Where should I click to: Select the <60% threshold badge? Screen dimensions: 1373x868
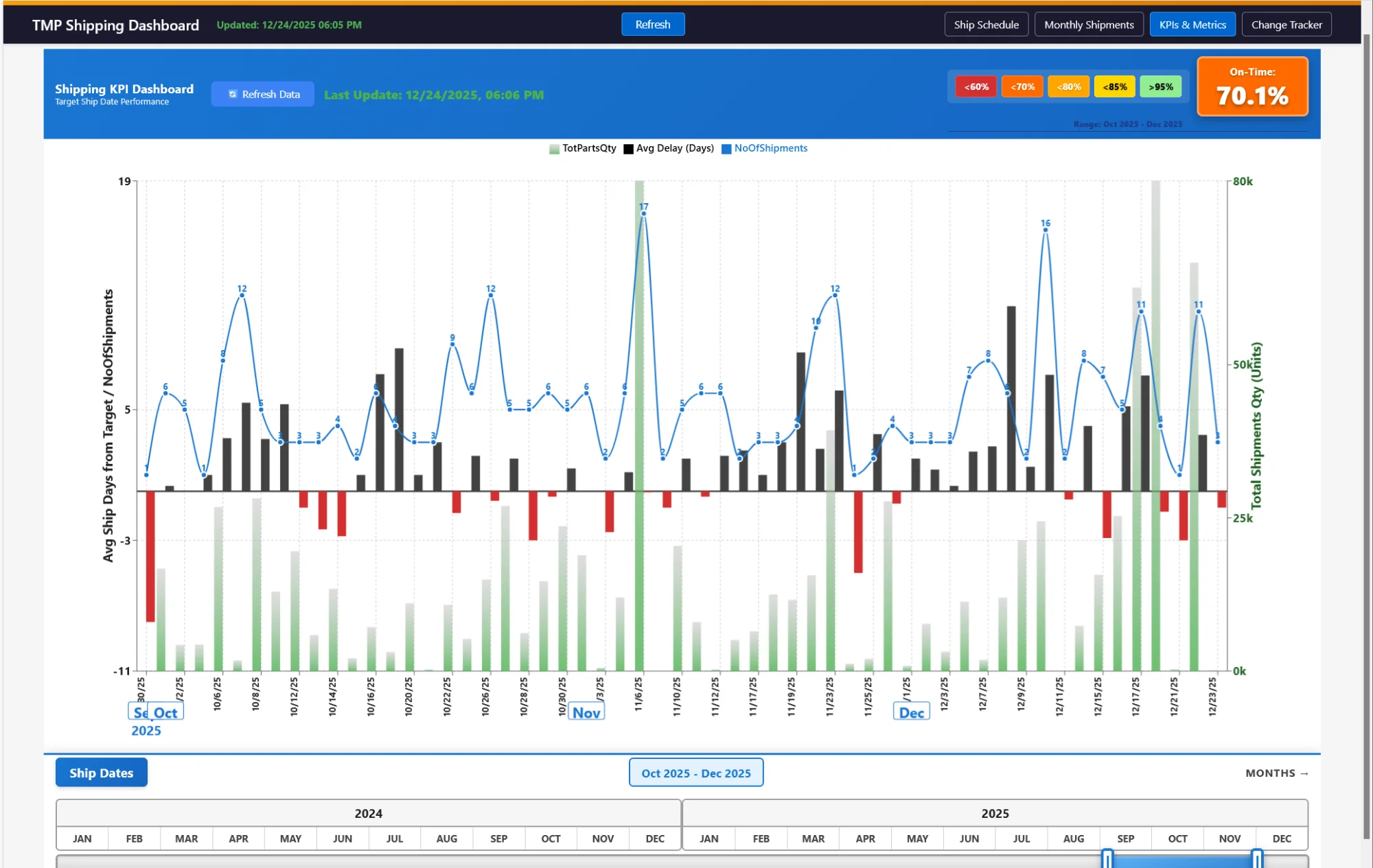coord(975,86)
